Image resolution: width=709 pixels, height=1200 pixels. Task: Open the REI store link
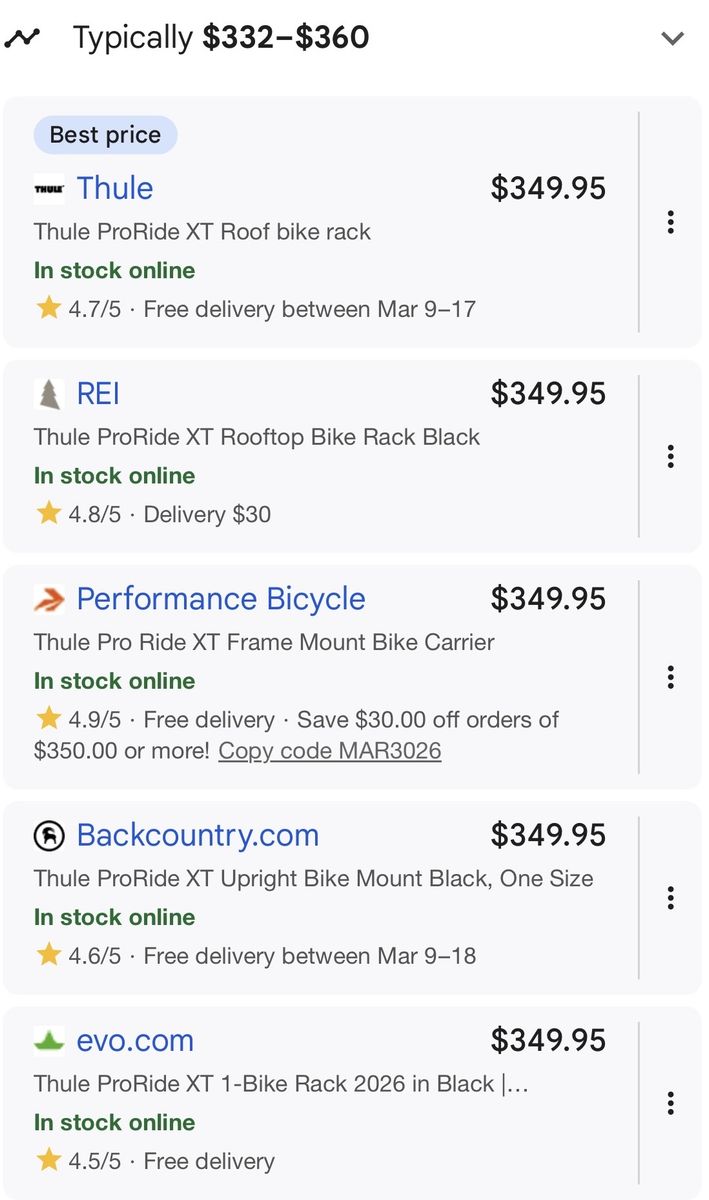coord(98,393)
